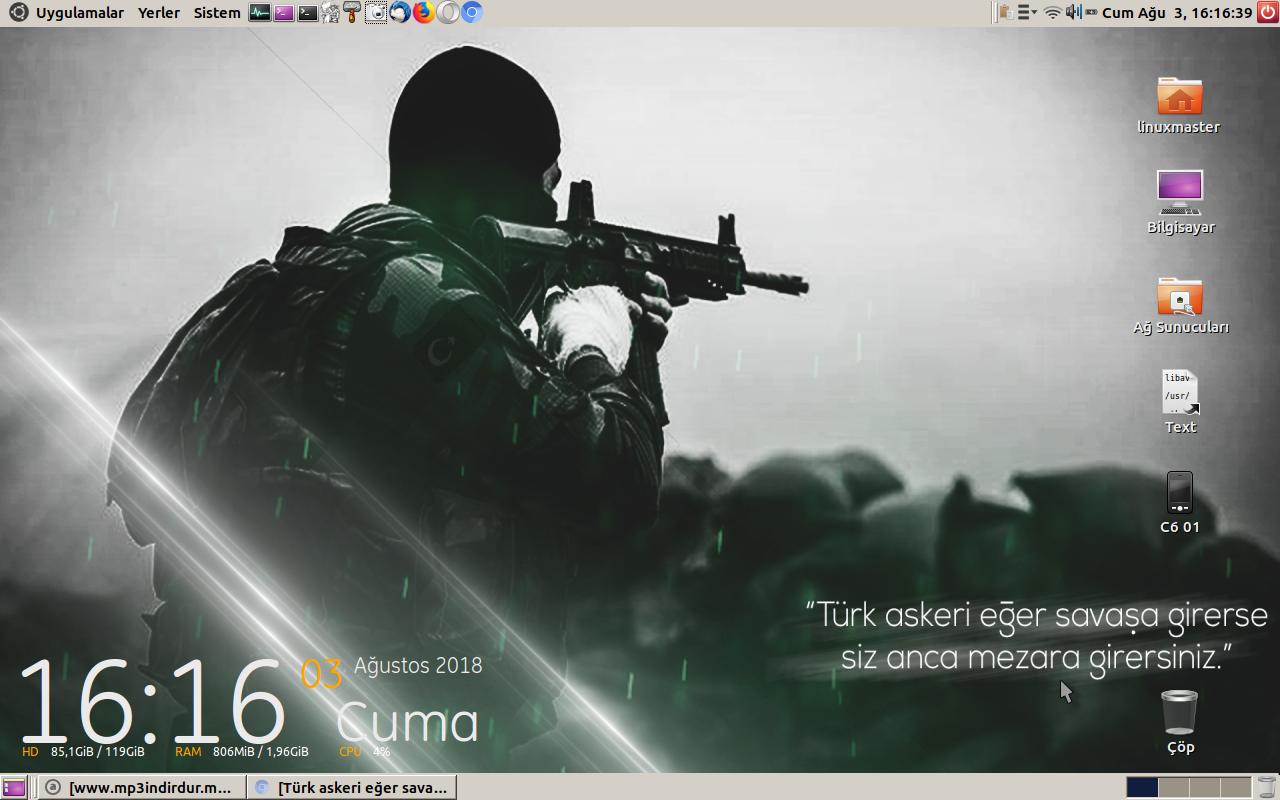Viewport: 1280px width, 800px height.
Task: Switch to the fourth workspace in switcher
Action: pos(1236,787)
